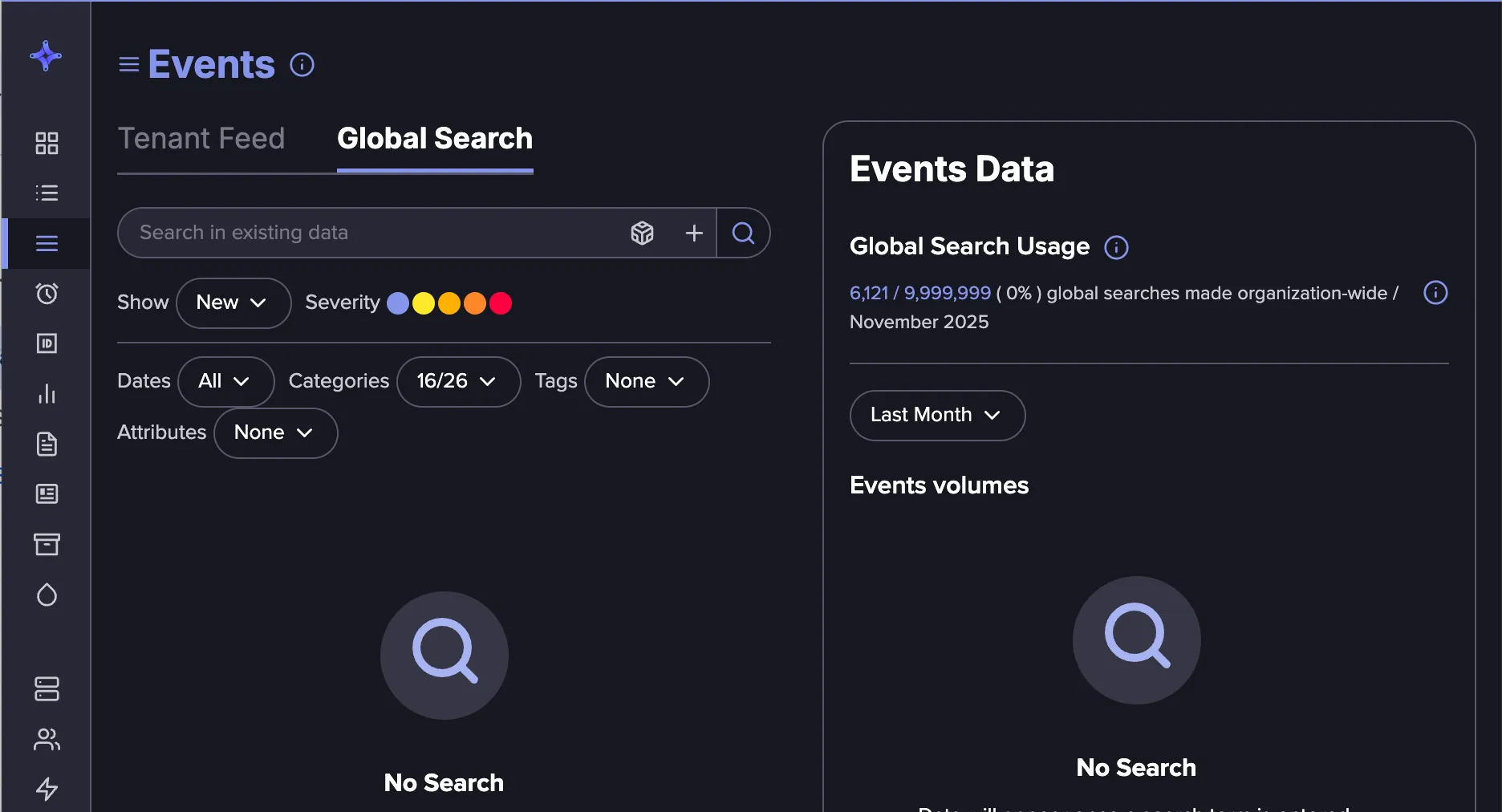The width and height of the screenshot is (1502, 812).
Task: Open the ID badge icon in sidebar
Action: [47, 343]
